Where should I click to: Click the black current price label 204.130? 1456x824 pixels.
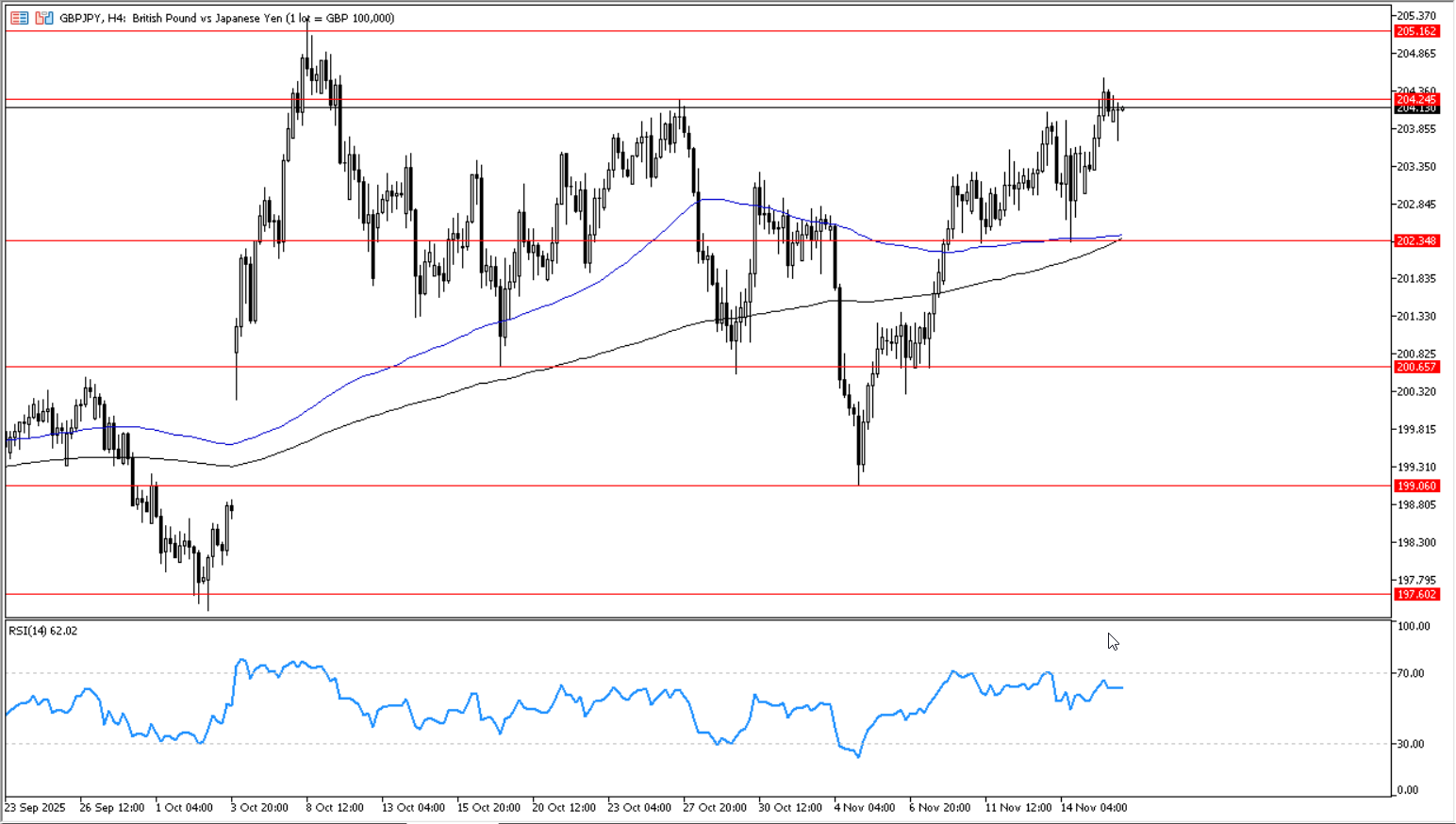point(1416,109)
